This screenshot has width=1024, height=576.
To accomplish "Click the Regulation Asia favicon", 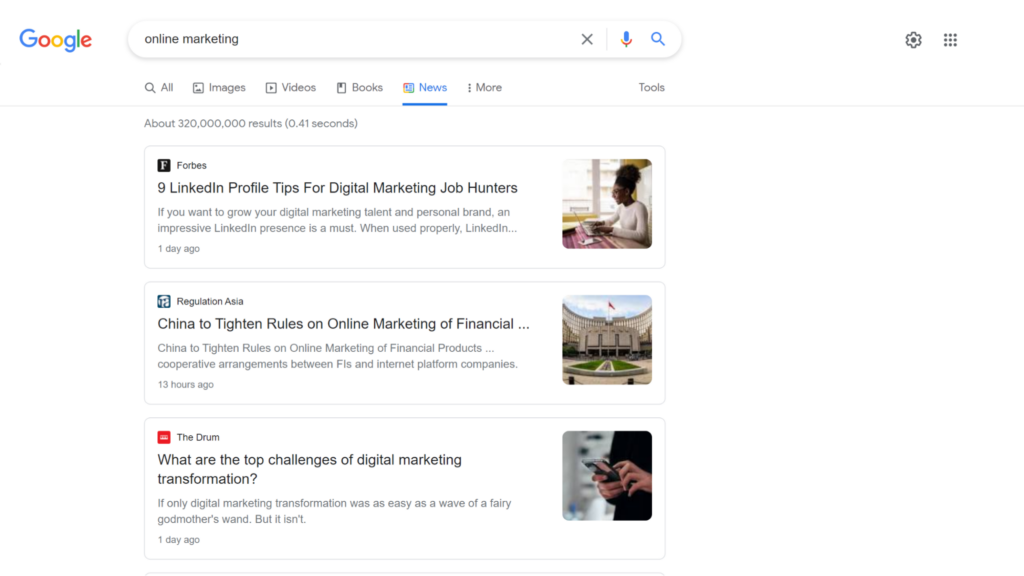I will [164, 301].
